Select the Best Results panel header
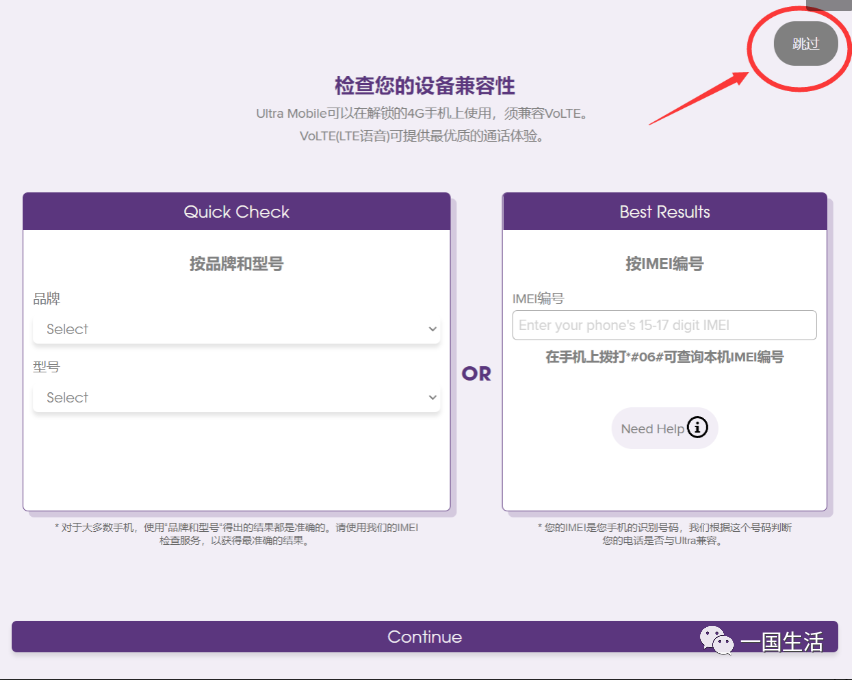 coord(665,211)
